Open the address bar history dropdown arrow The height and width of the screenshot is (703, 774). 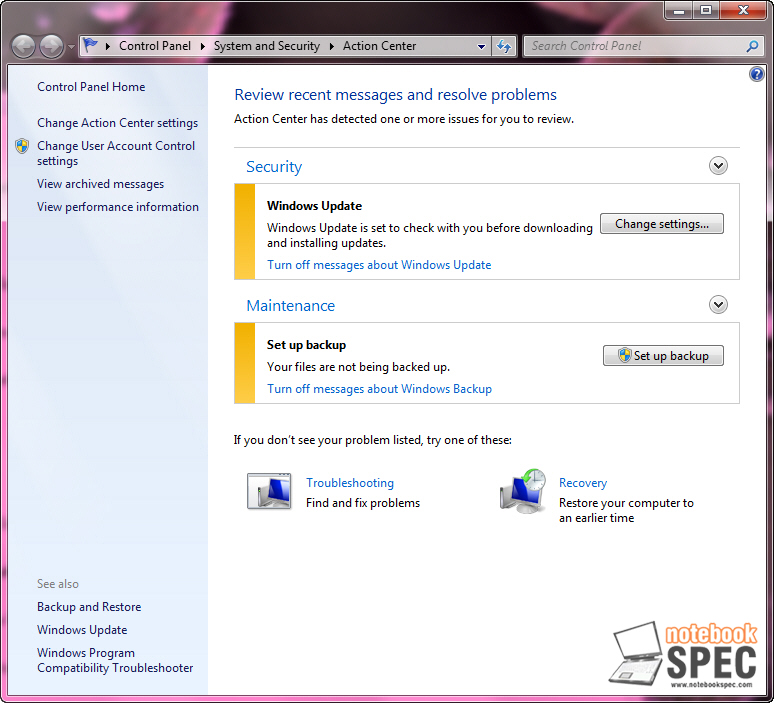pos(481,46)
